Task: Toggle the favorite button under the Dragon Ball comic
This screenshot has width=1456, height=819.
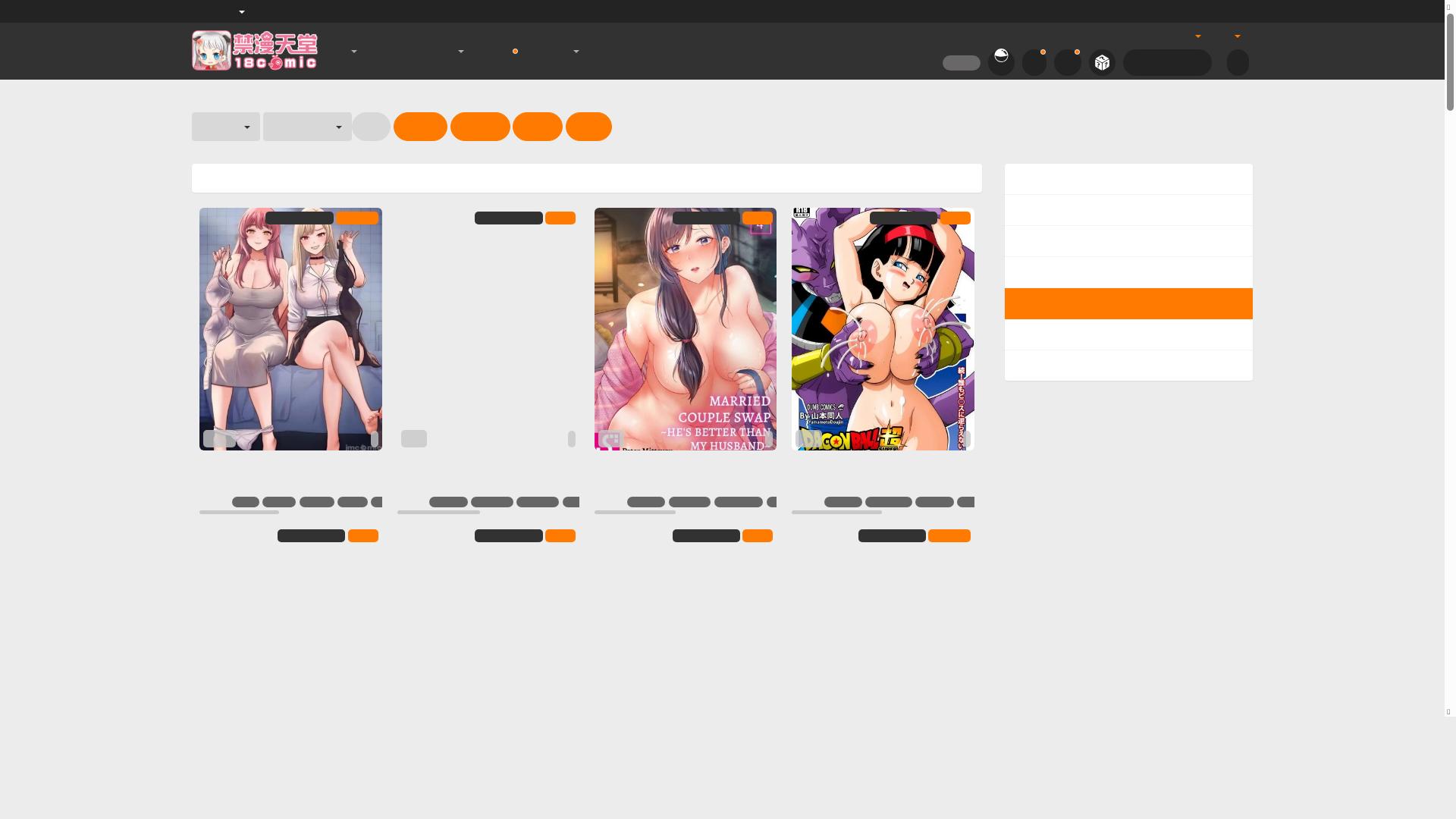Action: tap(948, 535)
